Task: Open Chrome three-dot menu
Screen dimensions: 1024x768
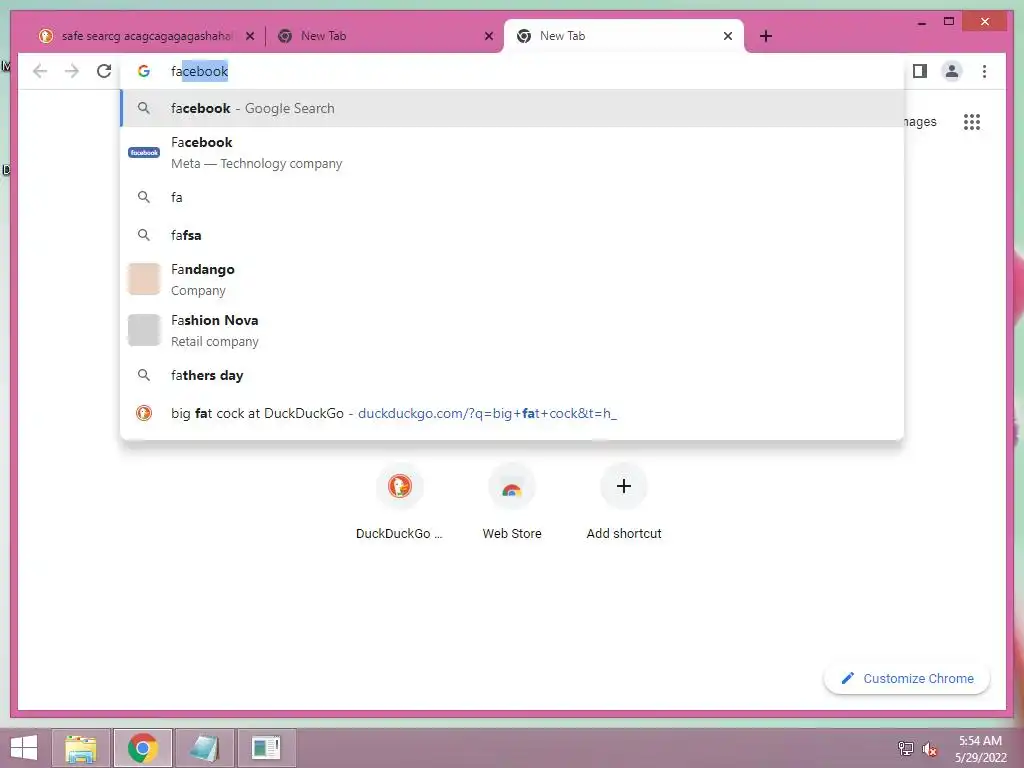Action: coord(984,71)
